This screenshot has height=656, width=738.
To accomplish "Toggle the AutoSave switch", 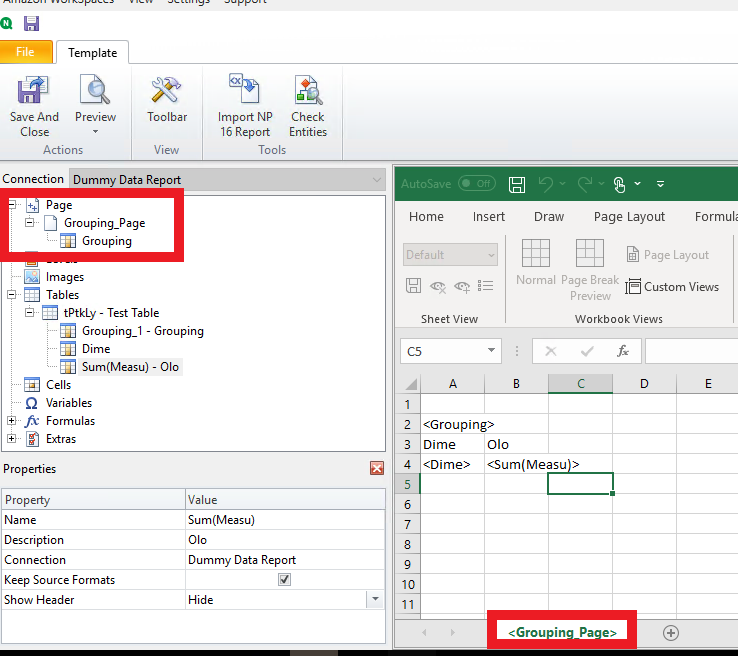I will [477, 184].
